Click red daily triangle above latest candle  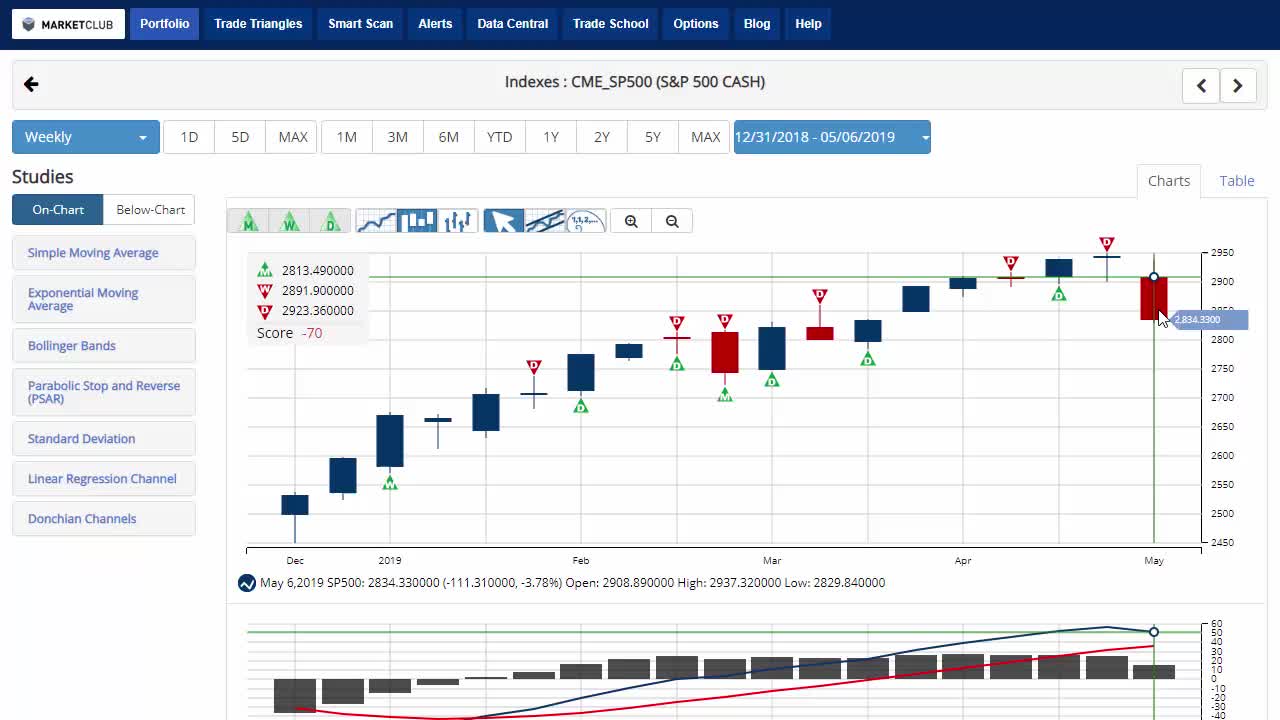(x=1106, y=244)
